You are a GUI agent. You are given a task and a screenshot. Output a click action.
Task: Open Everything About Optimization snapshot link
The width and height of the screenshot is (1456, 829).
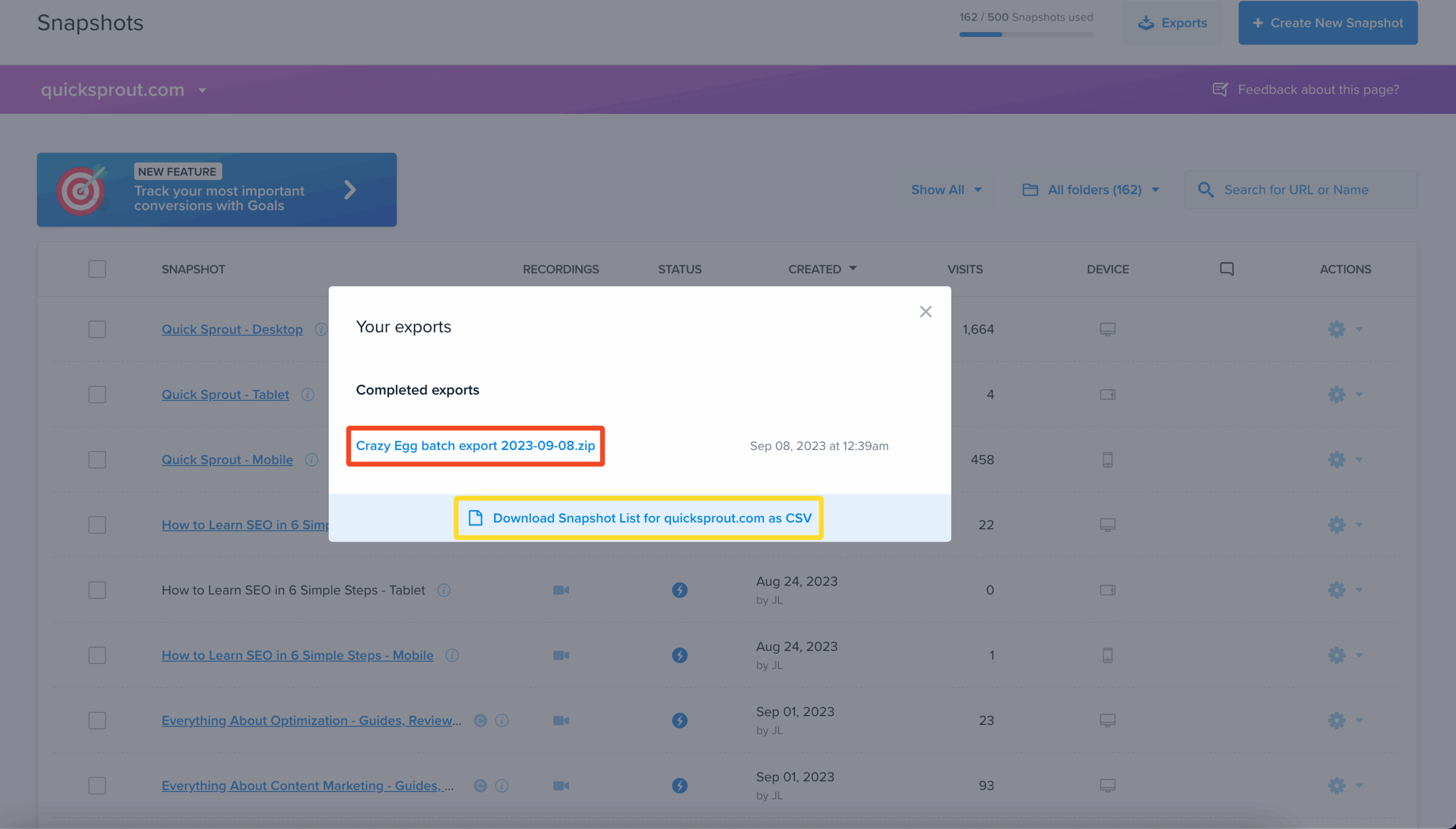pyautogui.click(x=311, y=720)
